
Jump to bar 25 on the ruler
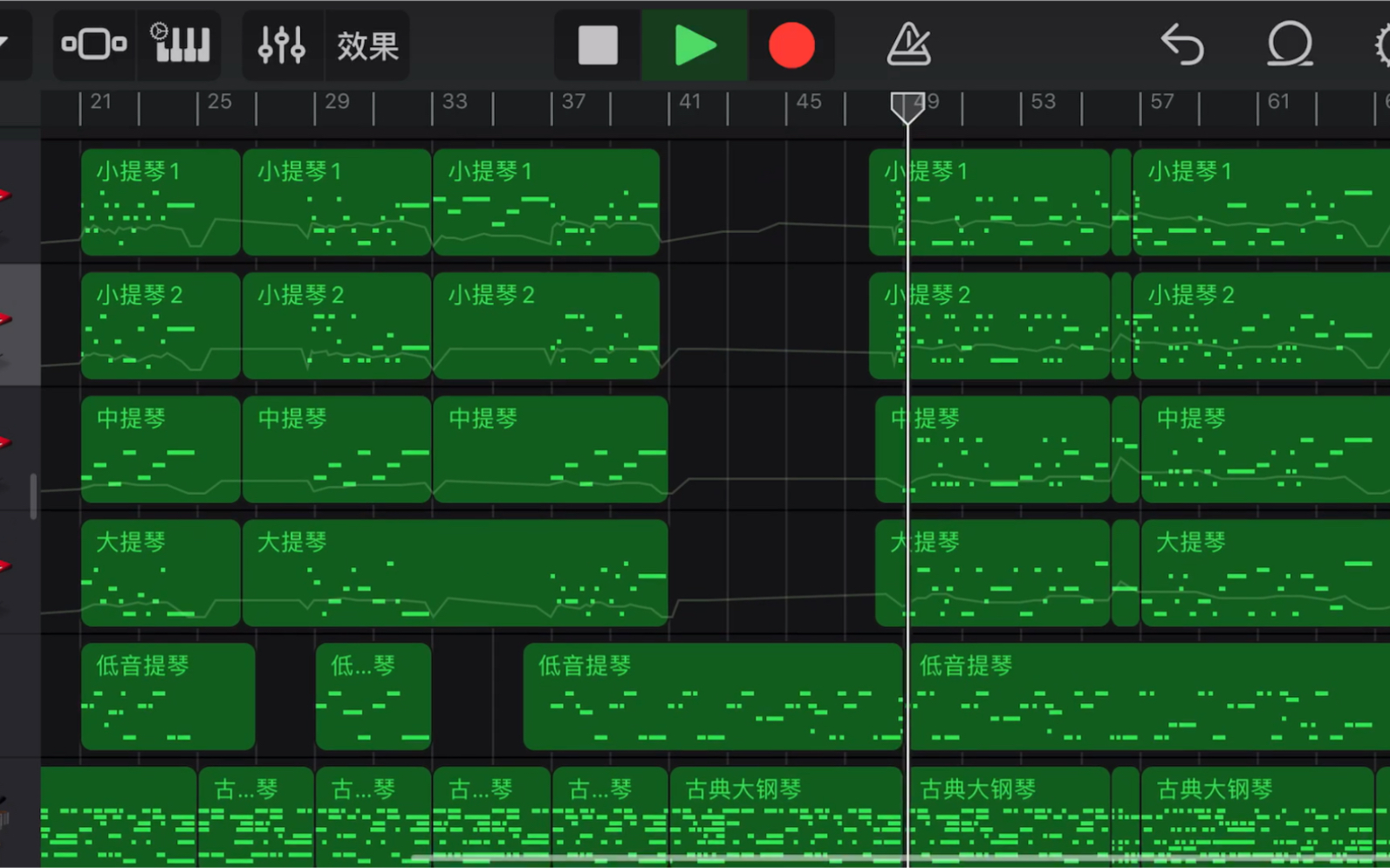pos(219,102)
